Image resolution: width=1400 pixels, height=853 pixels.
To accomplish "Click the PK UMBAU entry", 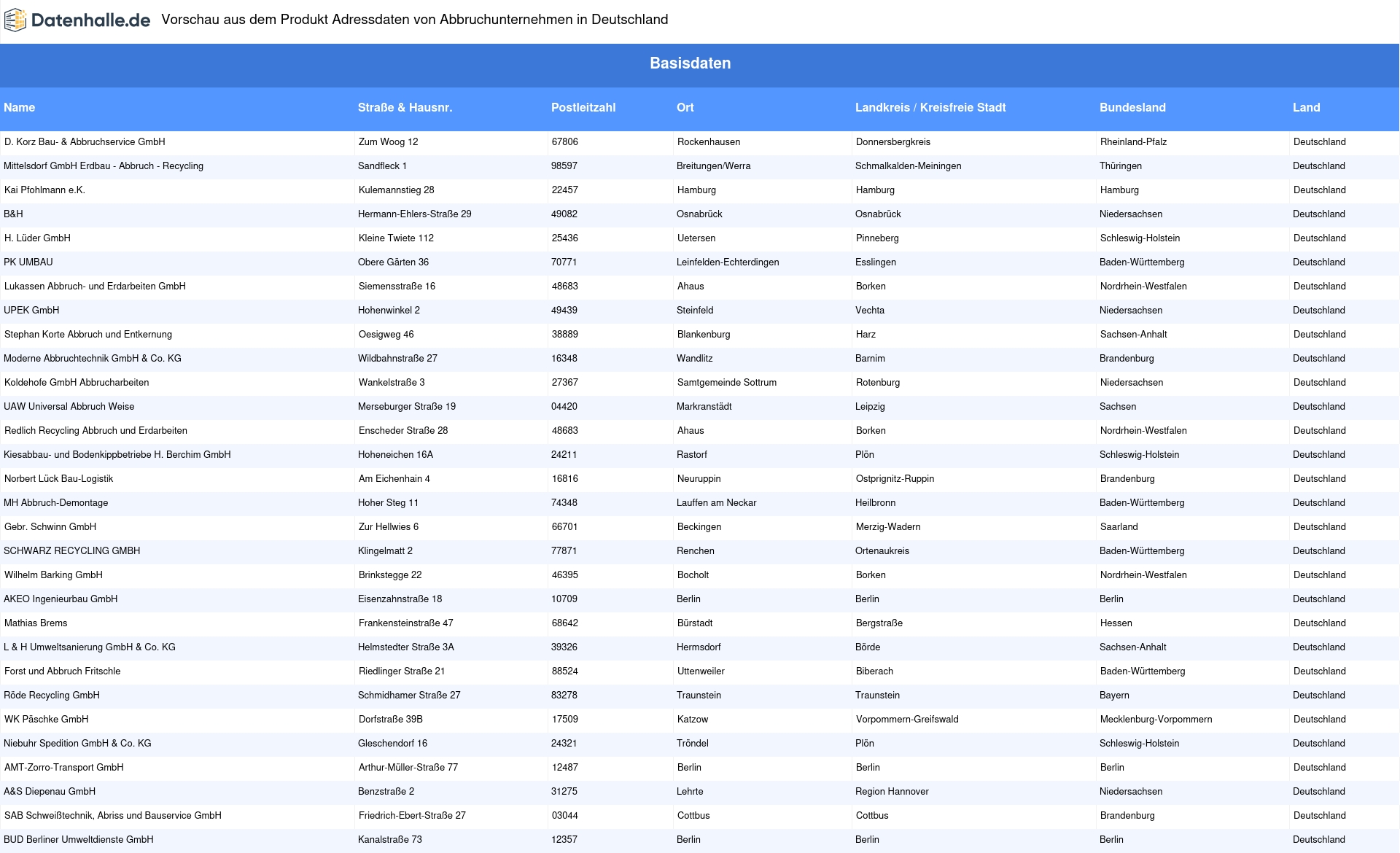I will [28, 262].
